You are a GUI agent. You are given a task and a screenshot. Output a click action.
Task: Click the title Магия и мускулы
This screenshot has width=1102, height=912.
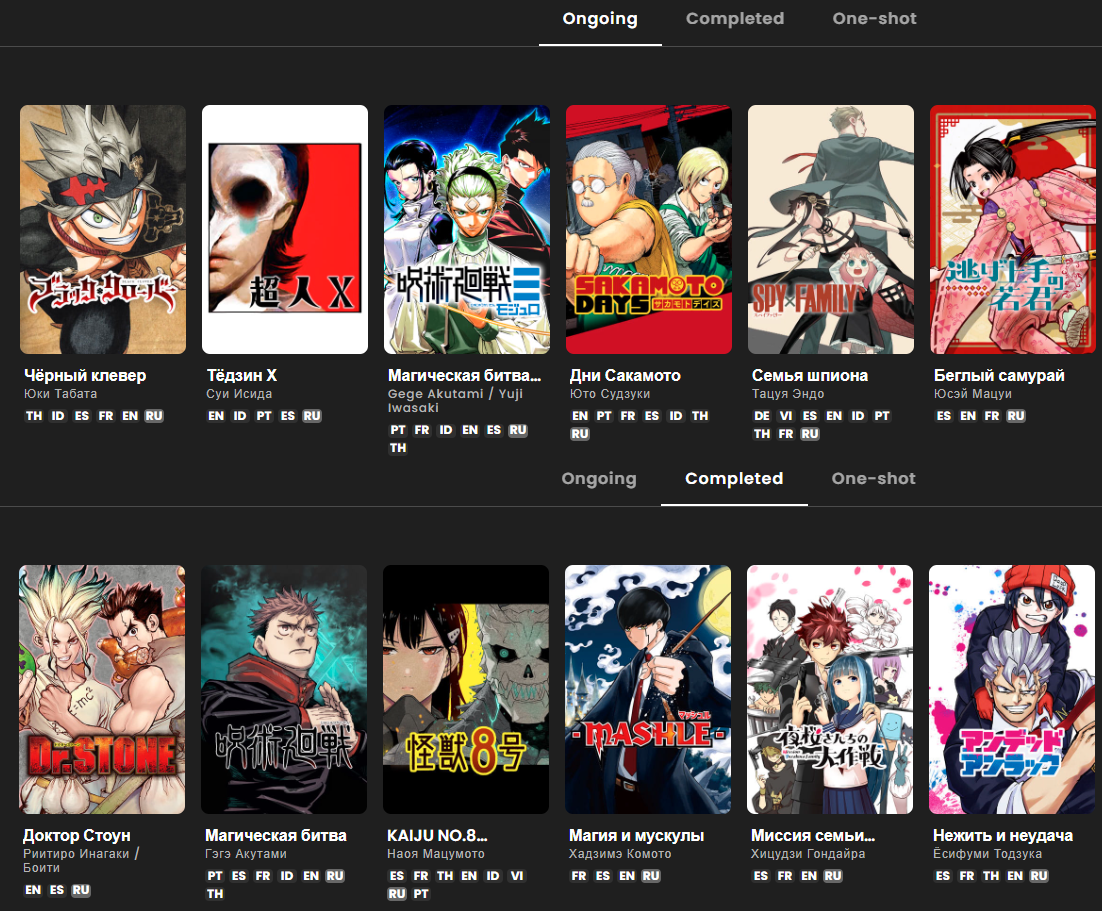click(x=636, y=835)
